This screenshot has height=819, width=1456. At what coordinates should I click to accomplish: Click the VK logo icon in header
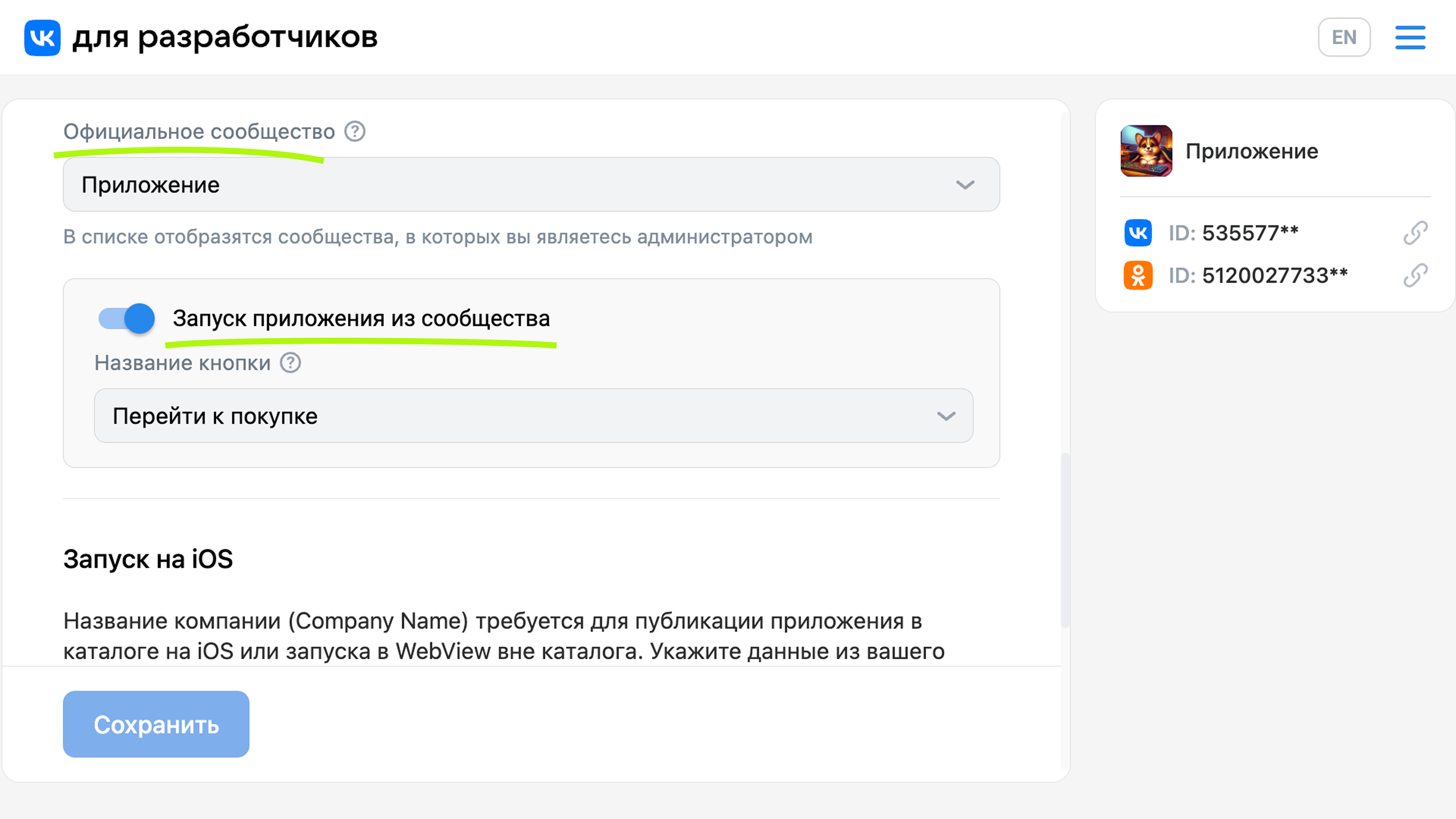[42, 37]
